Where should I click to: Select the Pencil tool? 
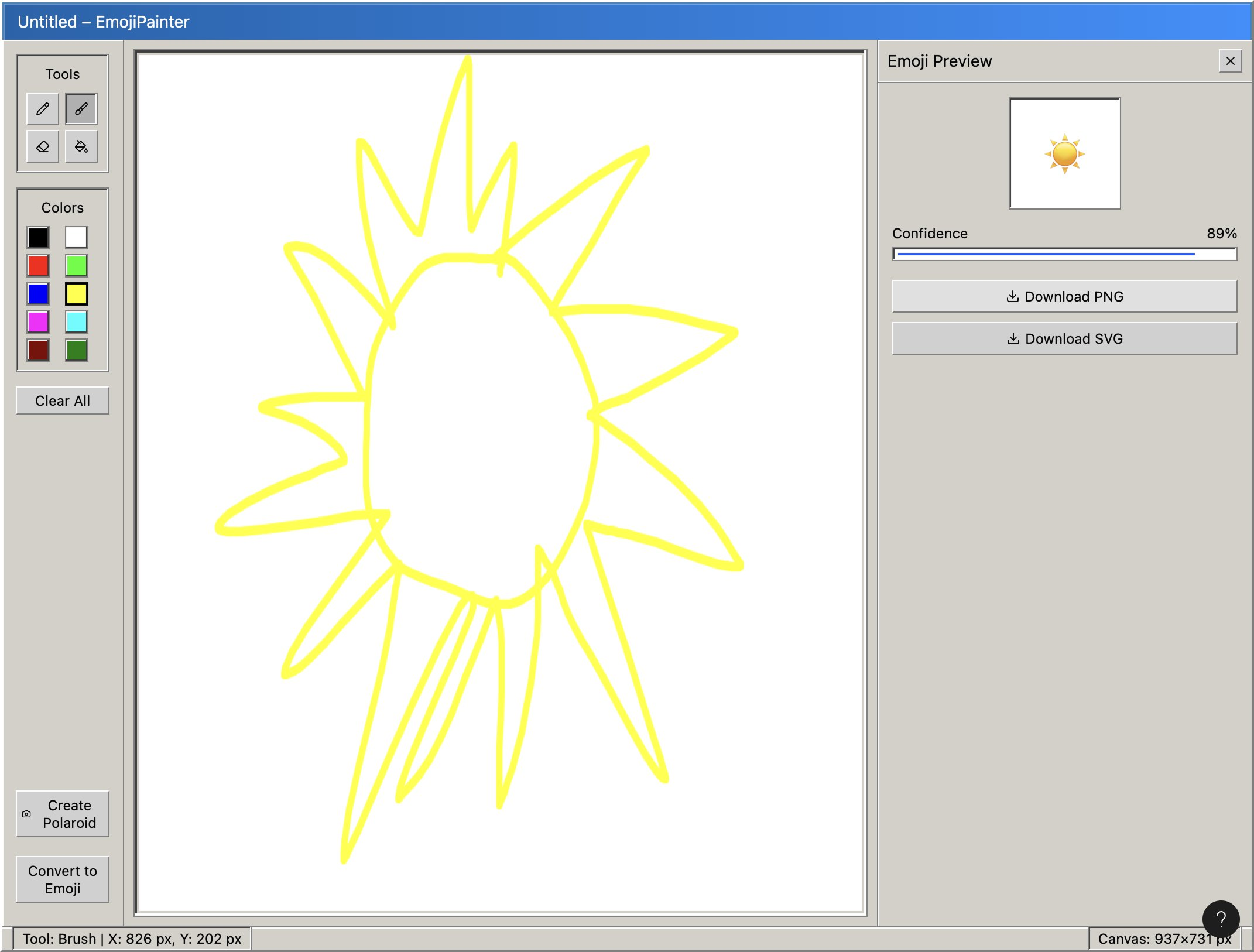(x=42, y=109)
